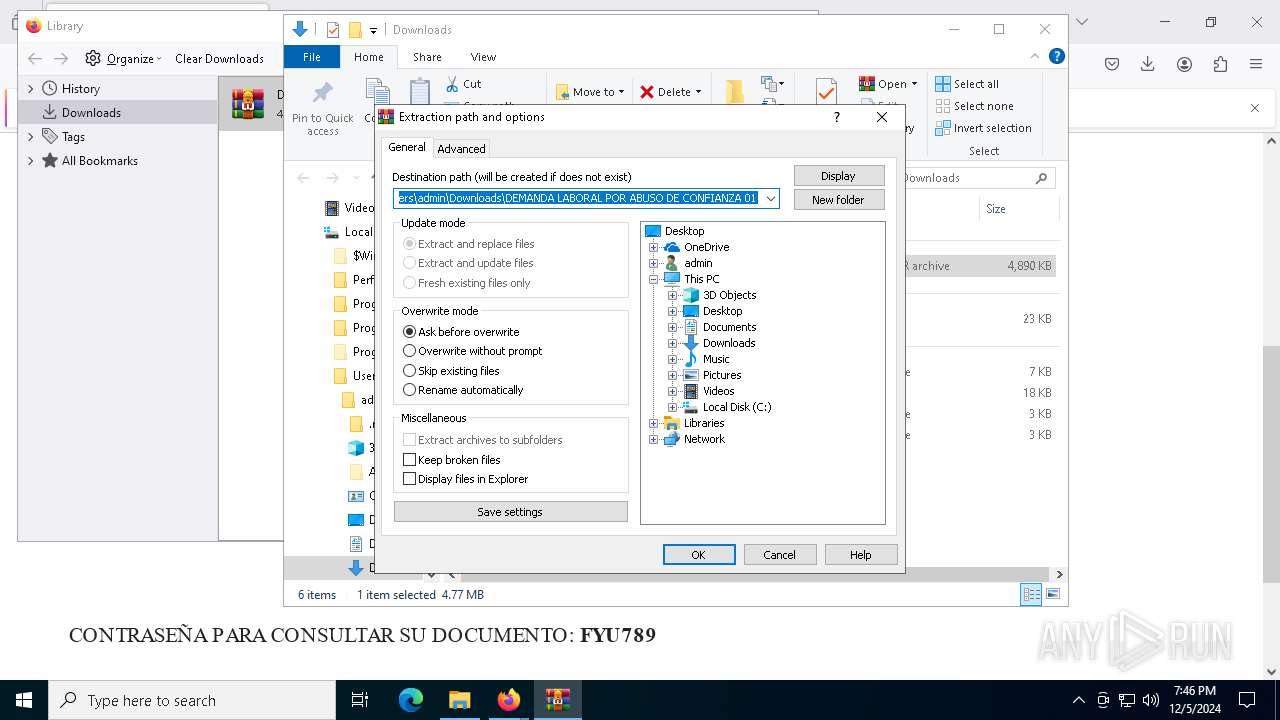This screenshot has height=720, width=1280.
Task: Click Display button
Action: tap(839, 176)
